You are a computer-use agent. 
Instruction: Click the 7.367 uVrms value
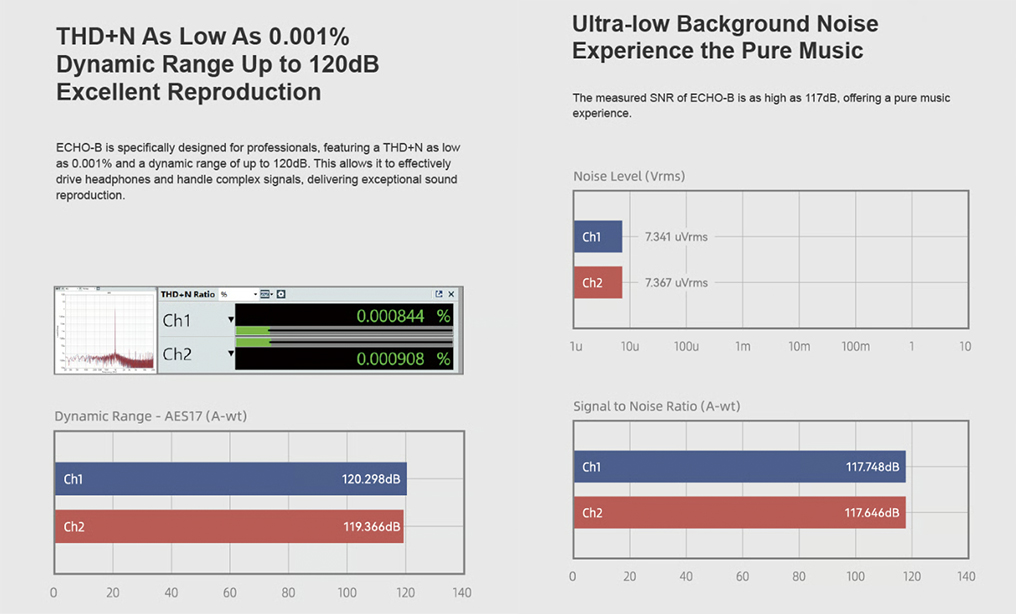[x=676, y=283]
